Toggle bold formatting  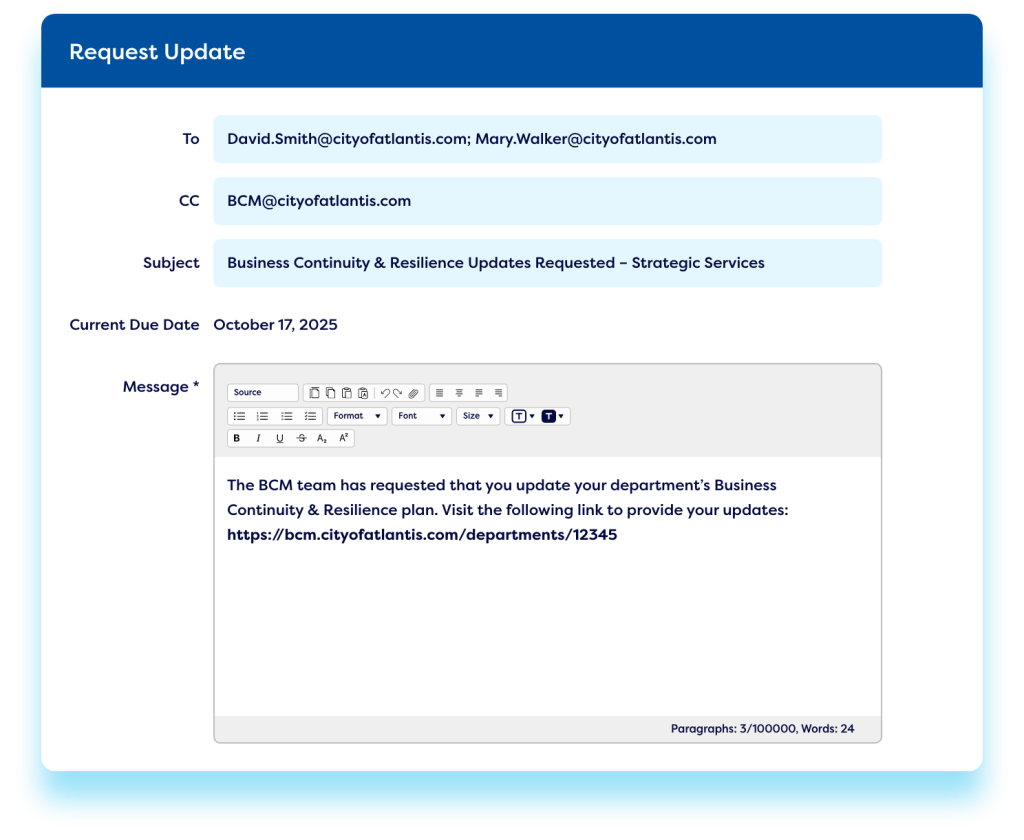[237, 438]
